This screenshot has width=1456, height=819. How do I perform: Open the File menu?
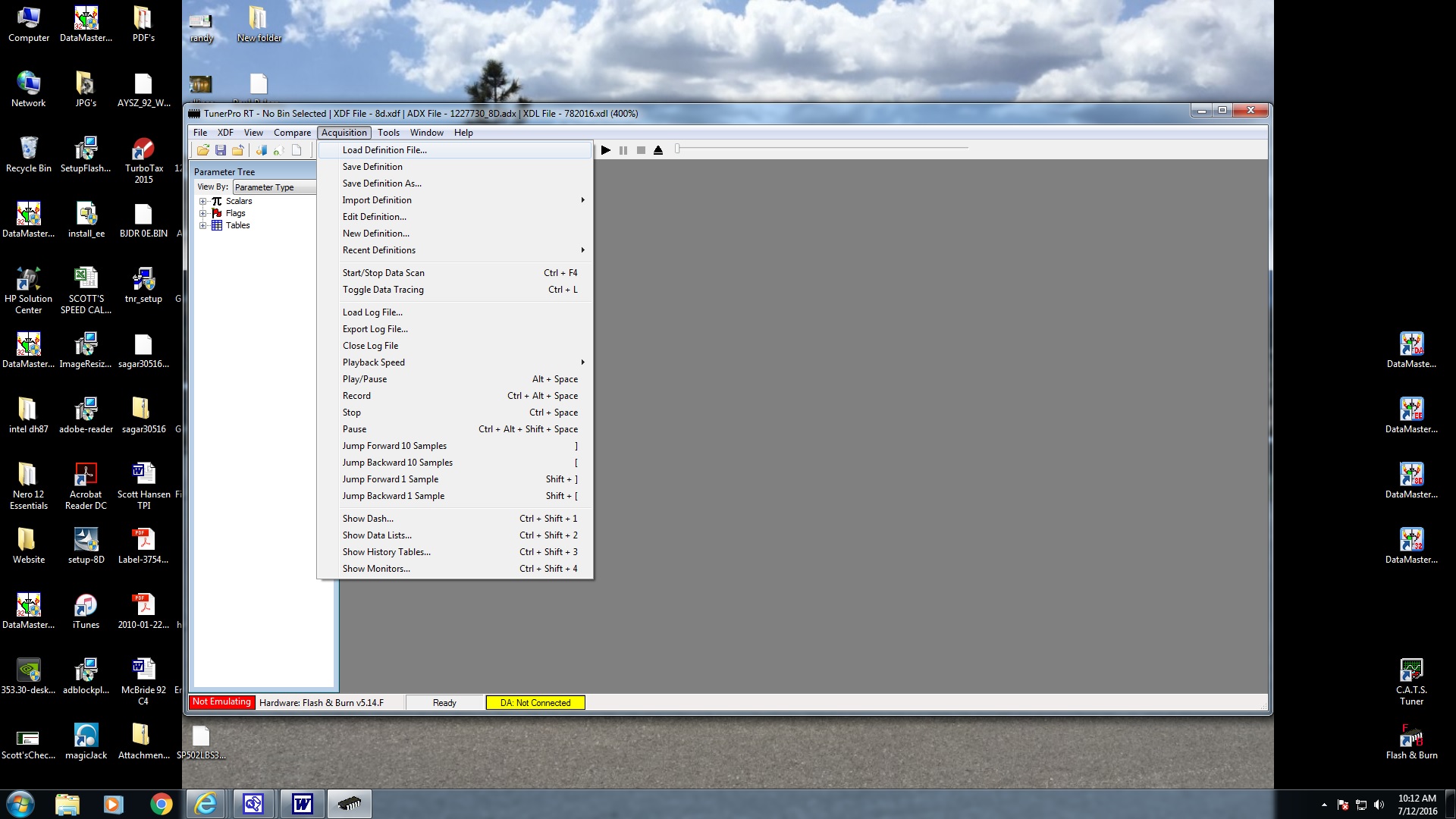pos(200,133)
